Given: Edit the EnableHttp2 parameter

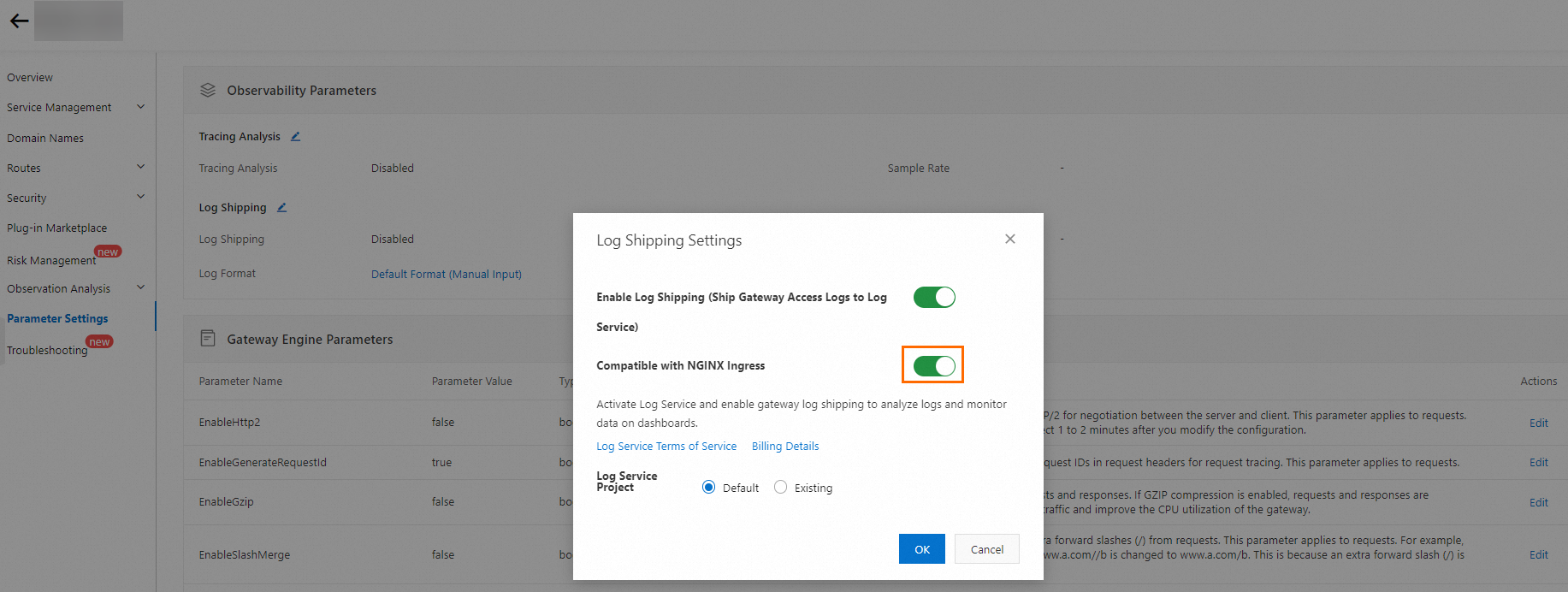Looking at the screenshot, I should tap(1539, 423).
